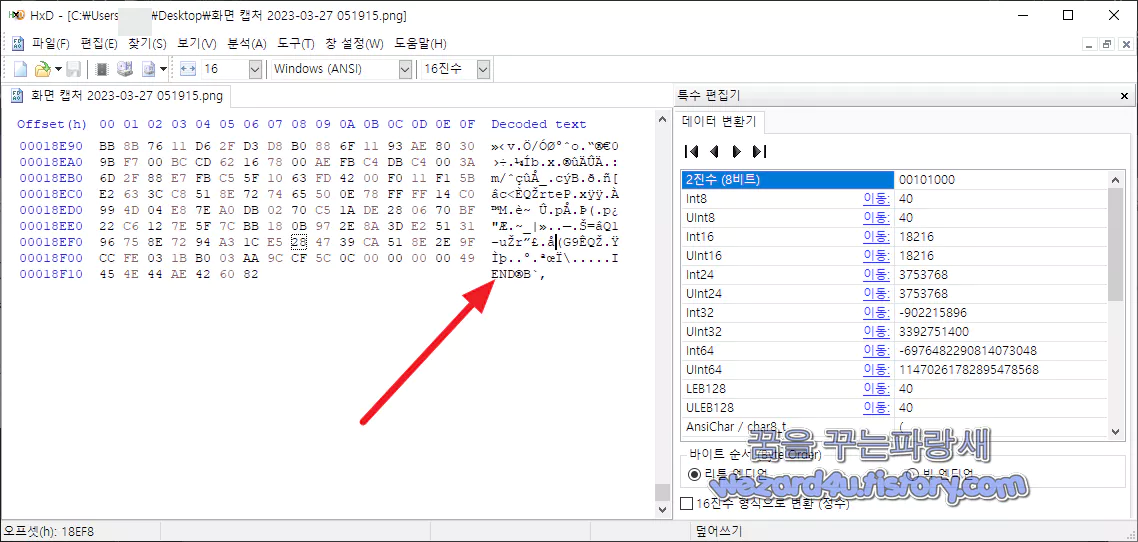Click 이동 link for Int16

tap(877, 237)
